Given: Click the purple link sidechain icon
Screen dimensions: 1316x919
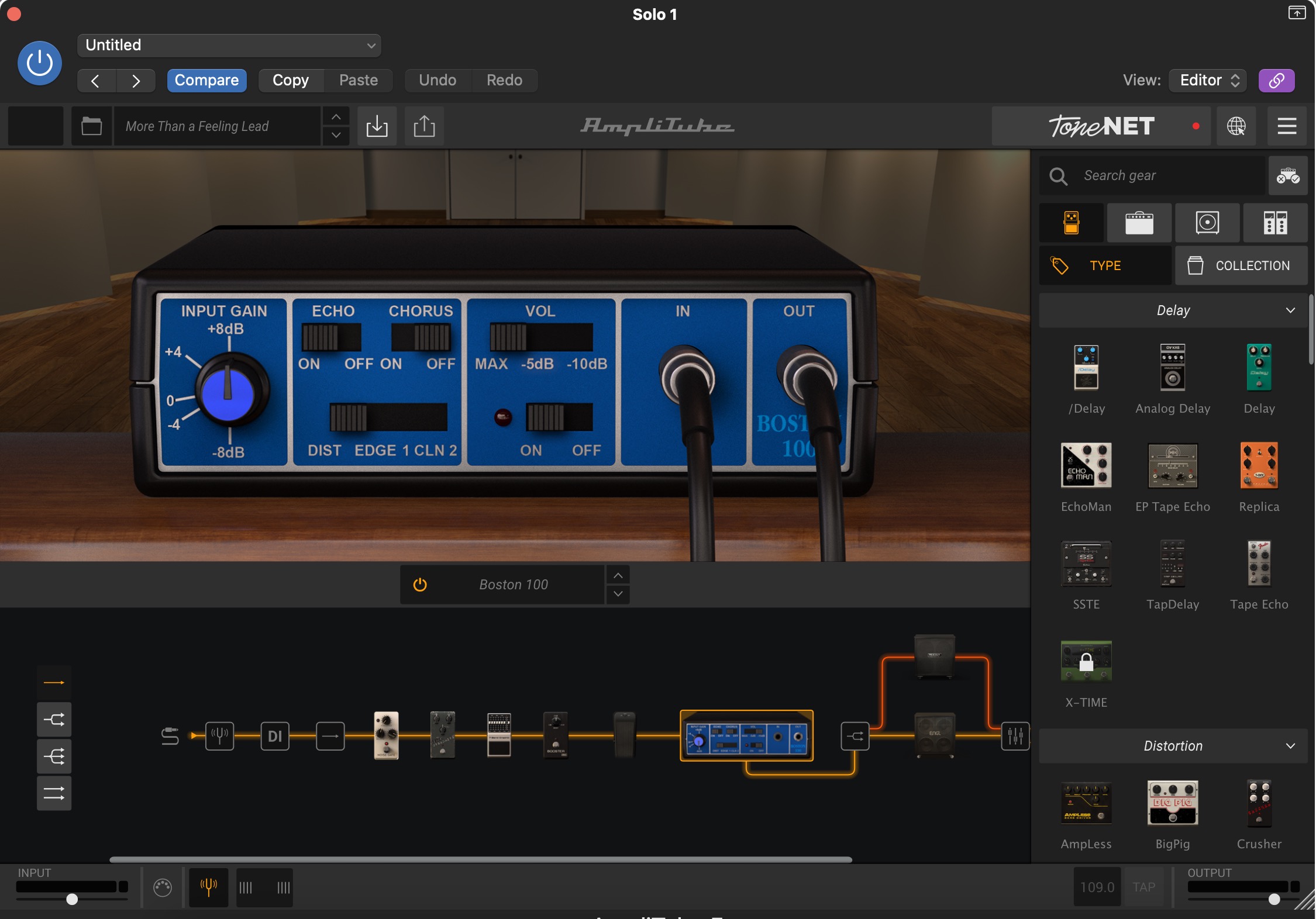Looking at the screenshot, I should (x=1276, y=80).
